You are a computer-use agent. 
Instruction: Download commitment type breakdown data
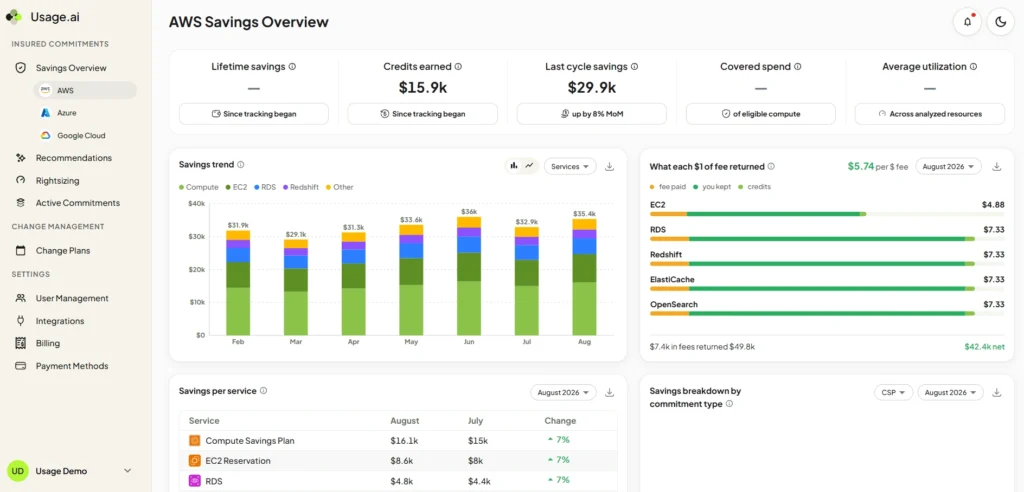pyautogui.click(x=997, y=393)
